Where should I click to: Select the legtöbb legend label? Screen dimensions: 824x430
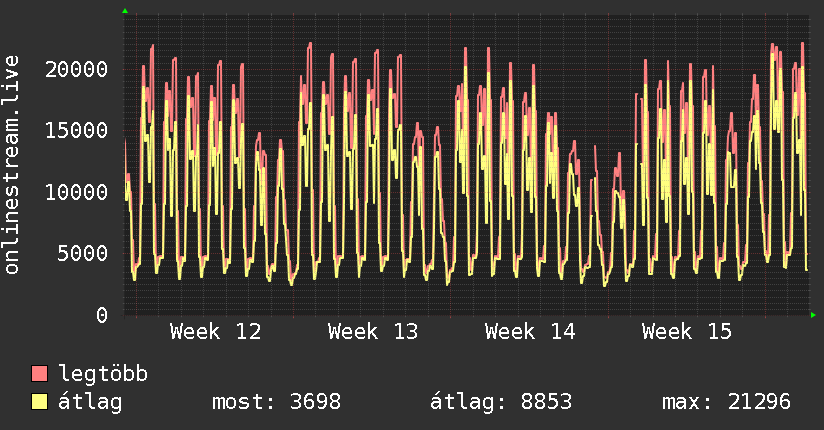tap(103, 374)
